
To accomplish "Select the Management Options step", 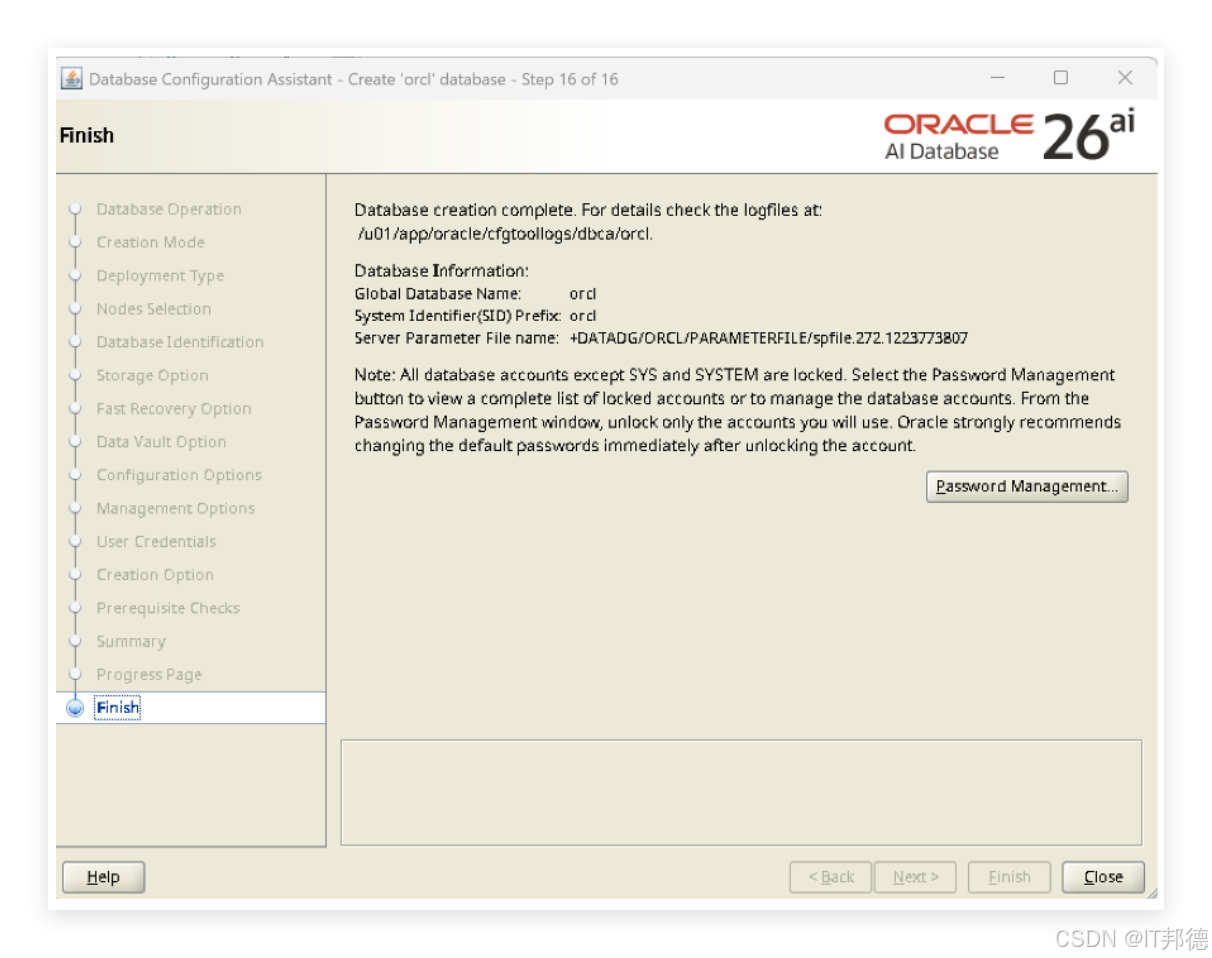I will coord(175,508).
